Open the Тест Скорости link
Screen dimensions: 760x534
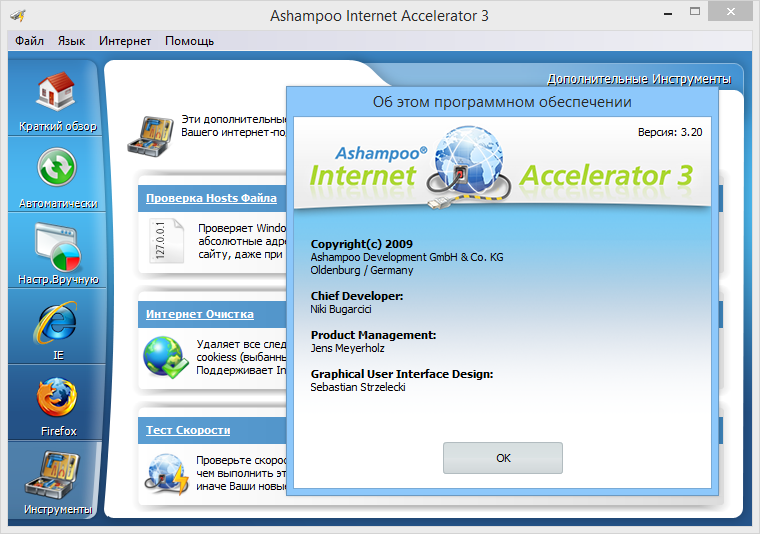pyautogui.click(x=188, y=430)
